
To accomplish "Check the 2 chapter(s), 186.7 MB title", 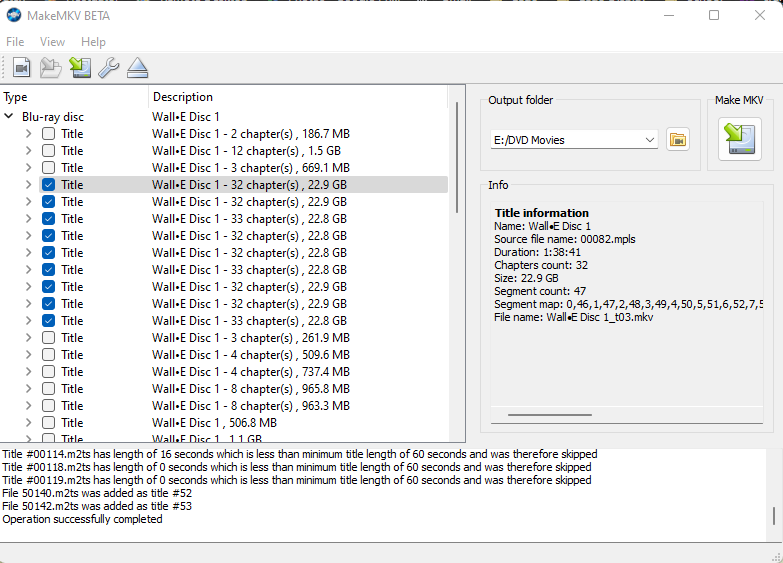I will (48, 134).
